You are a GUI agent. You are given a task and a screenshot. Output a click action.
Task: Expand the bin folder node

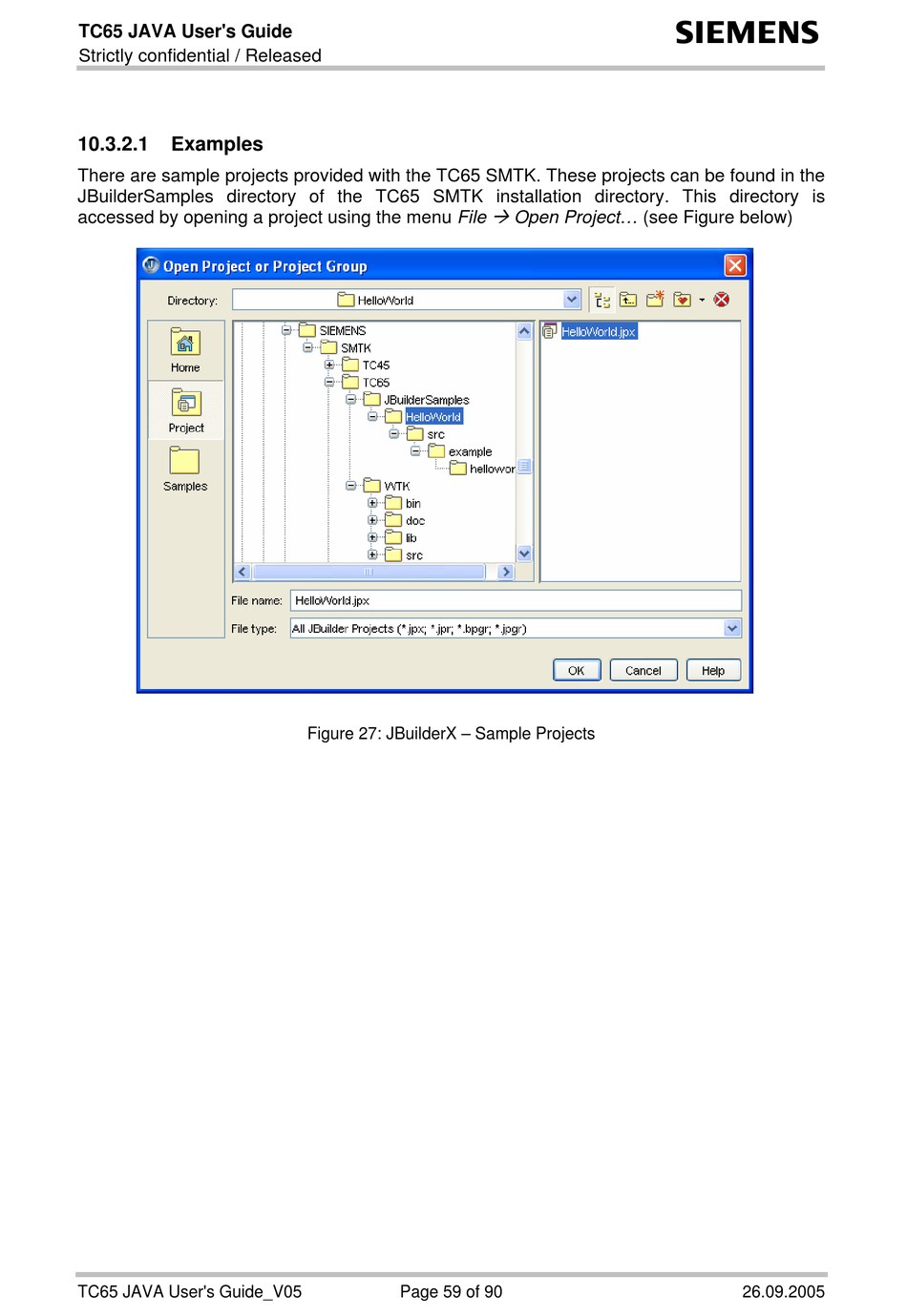coord(372,503)
